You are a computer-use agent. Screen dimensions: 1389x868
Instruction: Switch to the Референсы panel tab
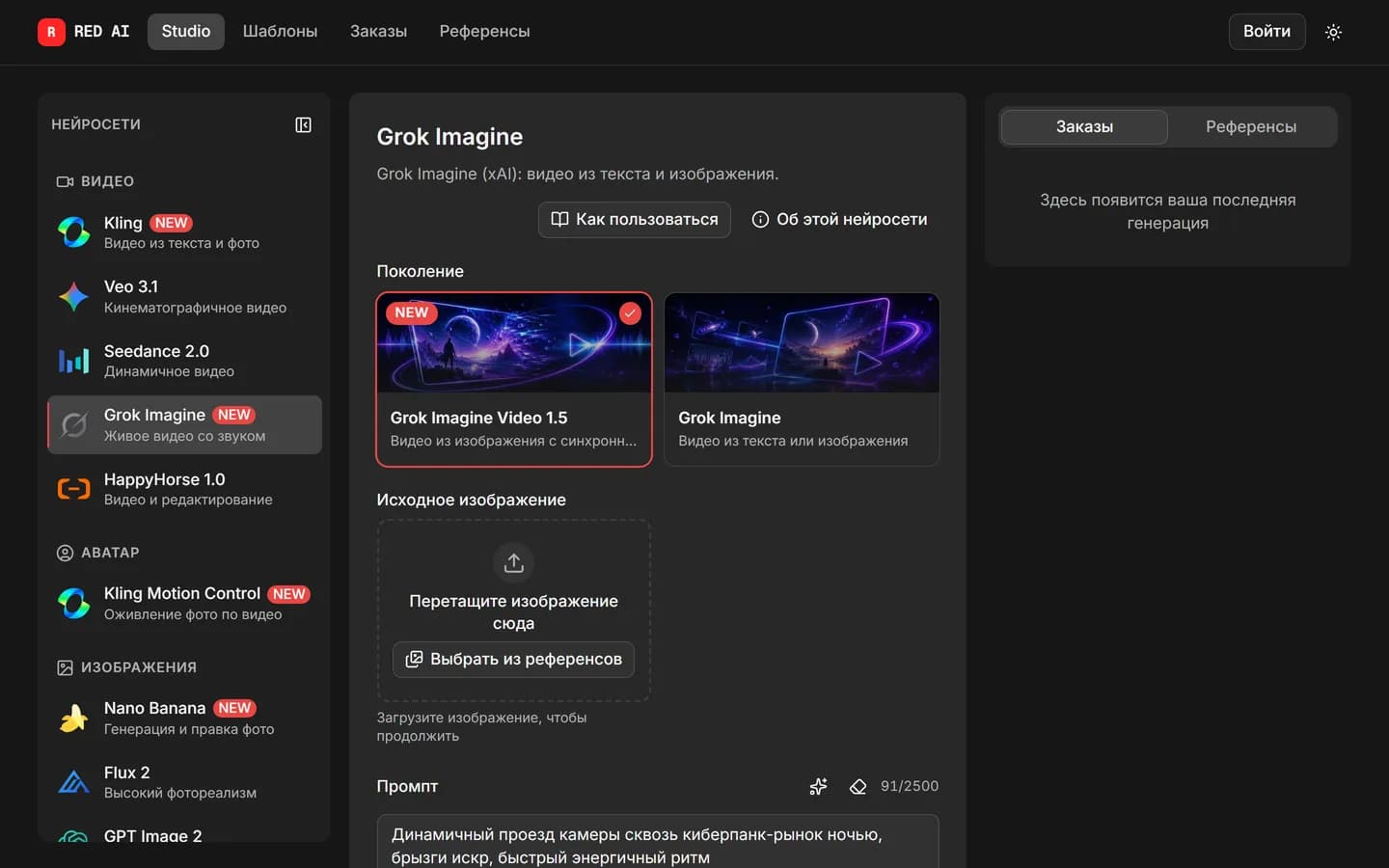point(1251,126)
